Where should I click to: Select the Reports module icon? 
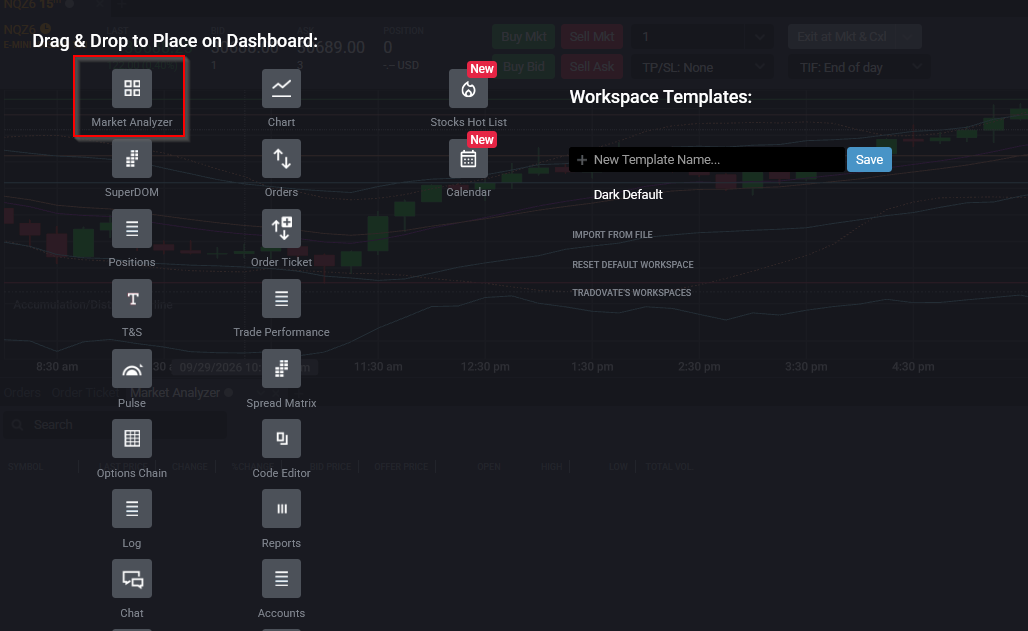[281, 508]
